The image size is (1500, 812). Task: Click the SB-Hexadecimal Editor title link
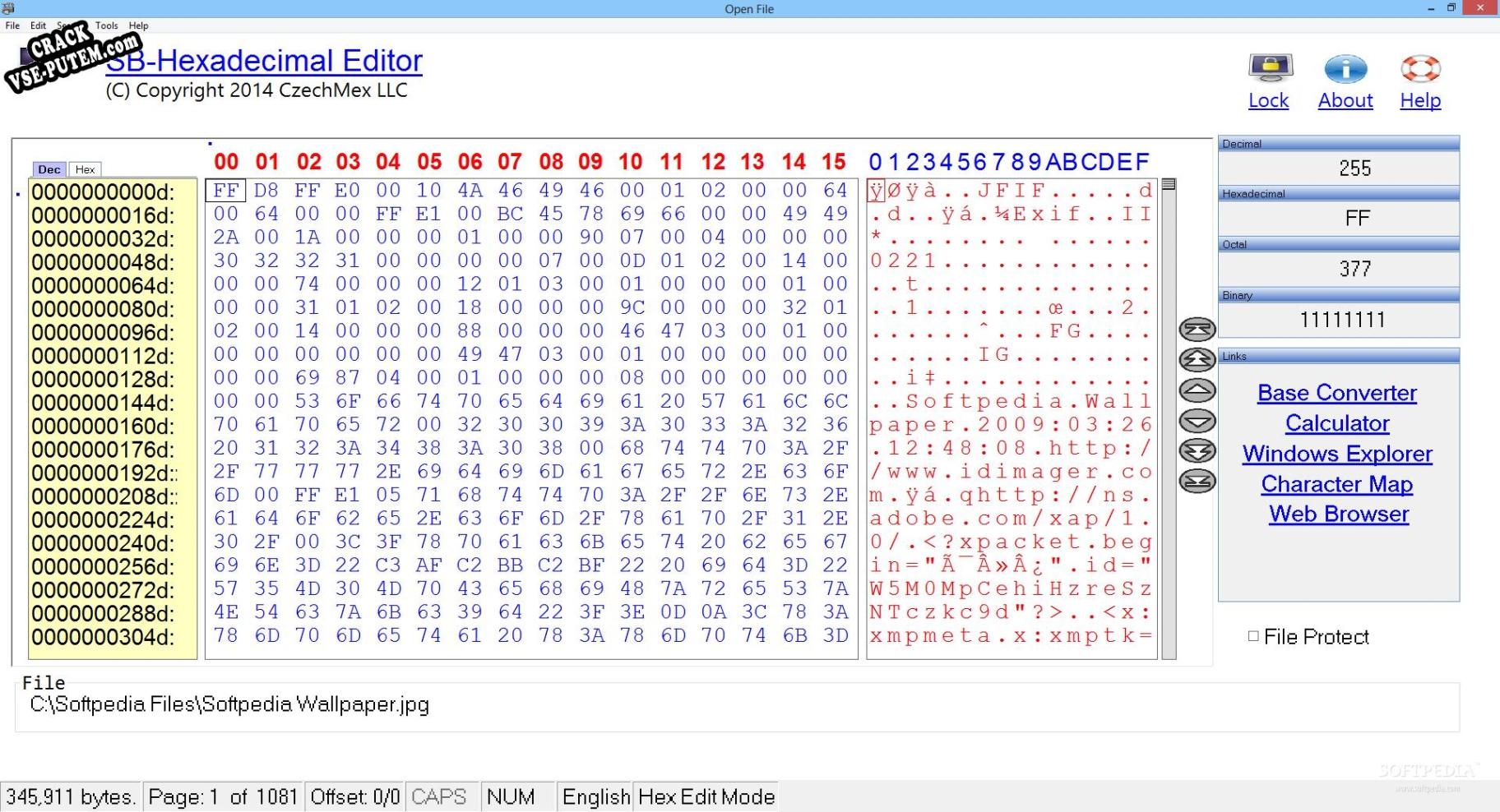[264, 61]
